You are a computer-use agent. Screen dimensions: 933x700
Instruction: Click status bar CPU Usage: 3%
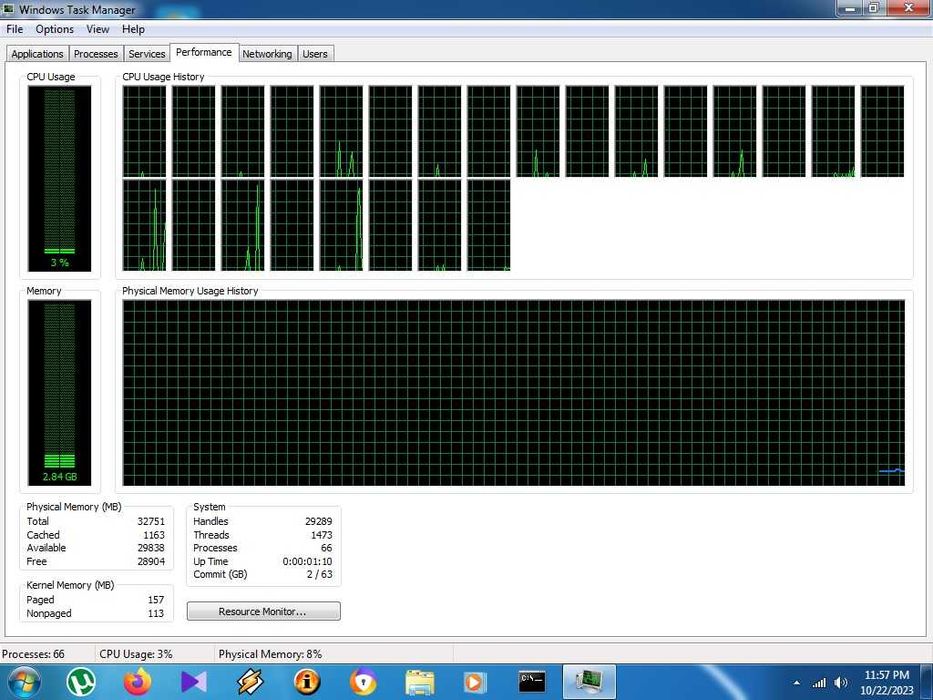click(x=136, y=654)
